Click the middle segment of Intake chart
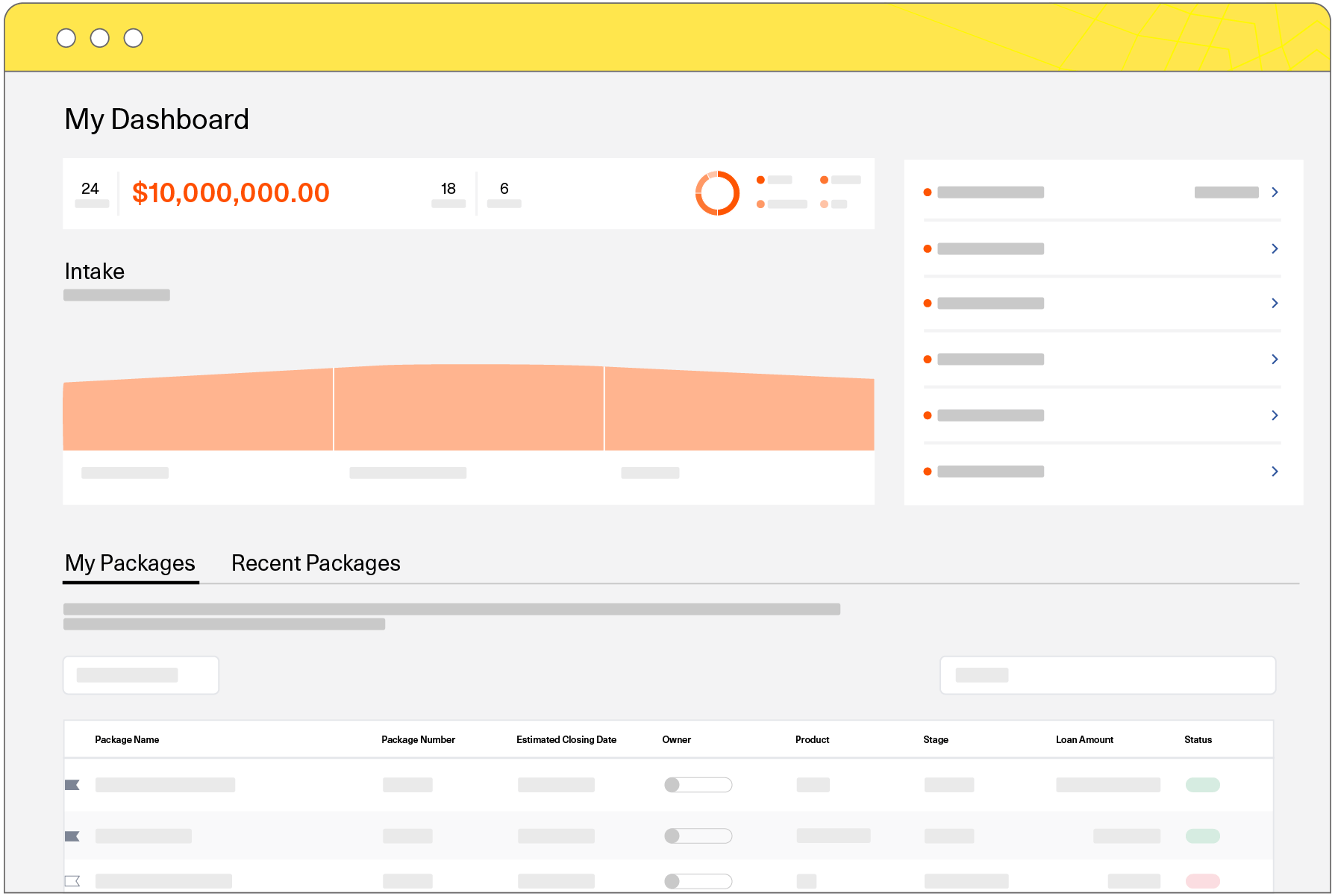Viewport: 1335px width, 896px height. click(x=469, y=409)
